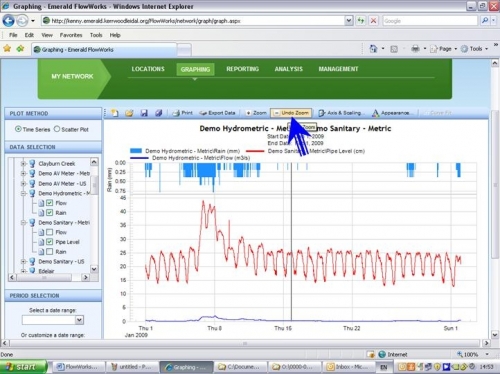Click in the URL address field
The height and width of the screenshot is (374, 500).
[197, 21]
